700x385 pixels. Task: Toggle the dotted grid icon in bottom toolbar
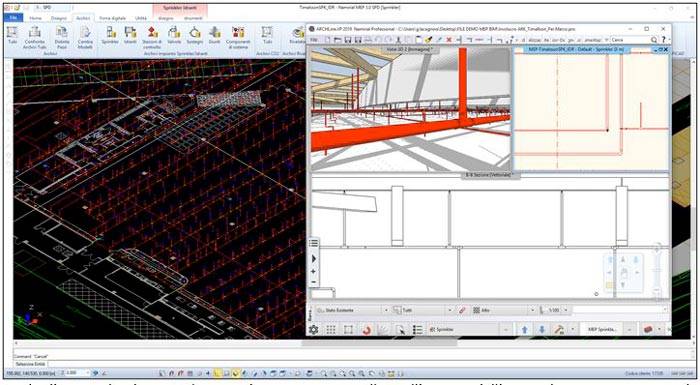pyautogui.click(x=331, y=330)
